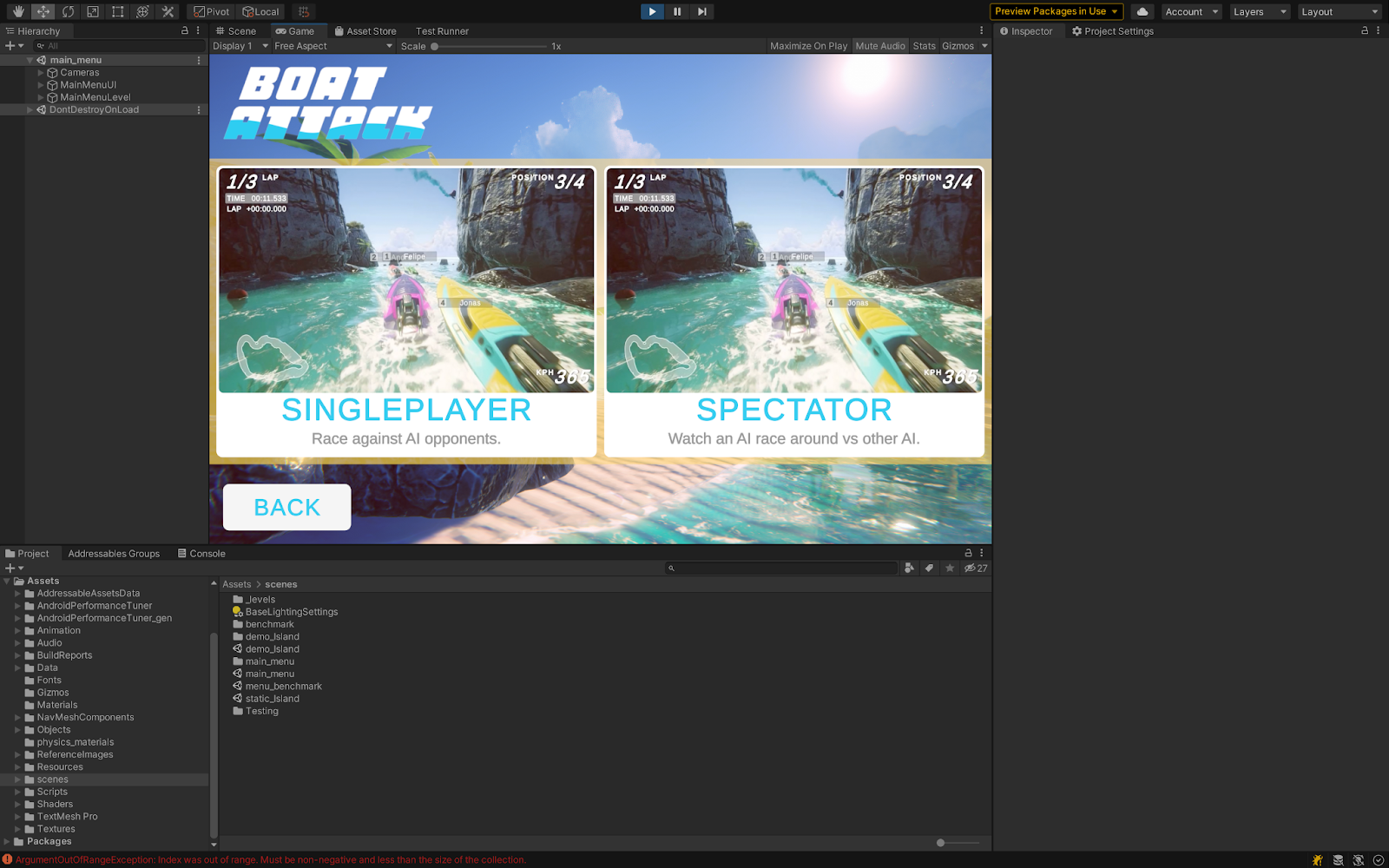Click the red error icon in the status bar
This screenshot has width=1389, height=868.
[x=8, y=860]
